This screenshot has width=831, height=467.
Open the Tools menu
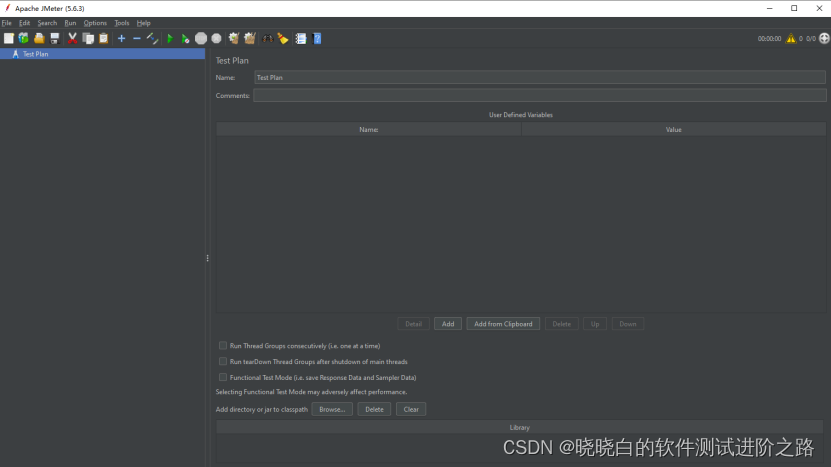click(x=121, y=23)
